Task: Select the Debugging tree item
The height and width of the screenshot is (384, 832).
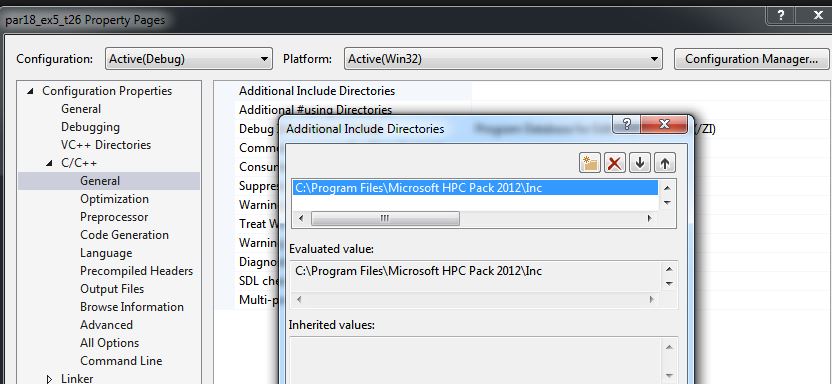Action: (90, 127)
